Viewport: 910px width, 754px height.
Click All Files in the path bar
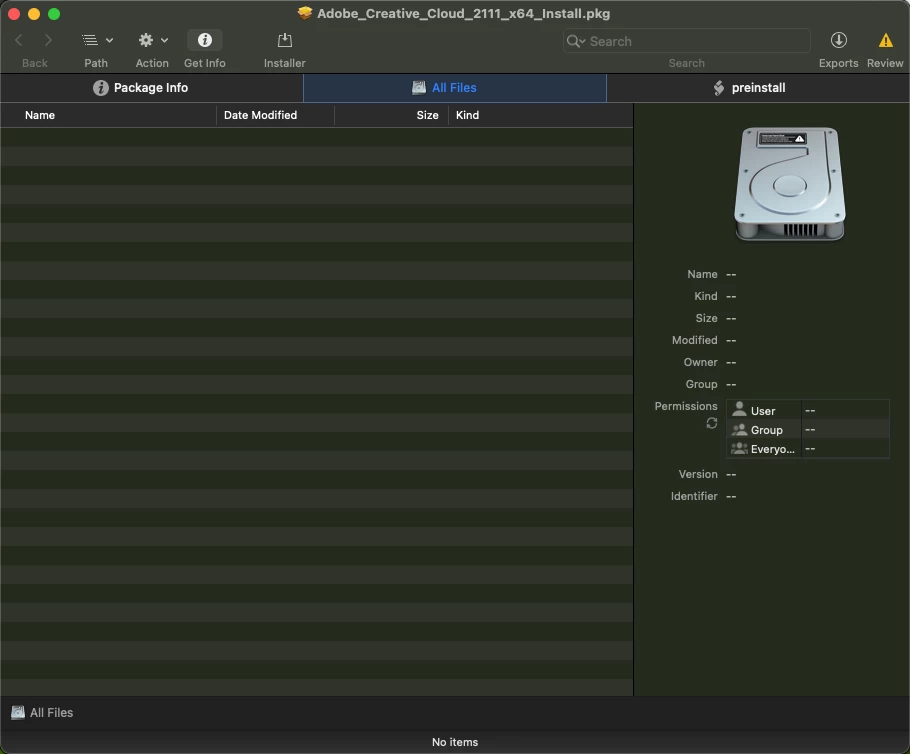(x=42, y=712)
